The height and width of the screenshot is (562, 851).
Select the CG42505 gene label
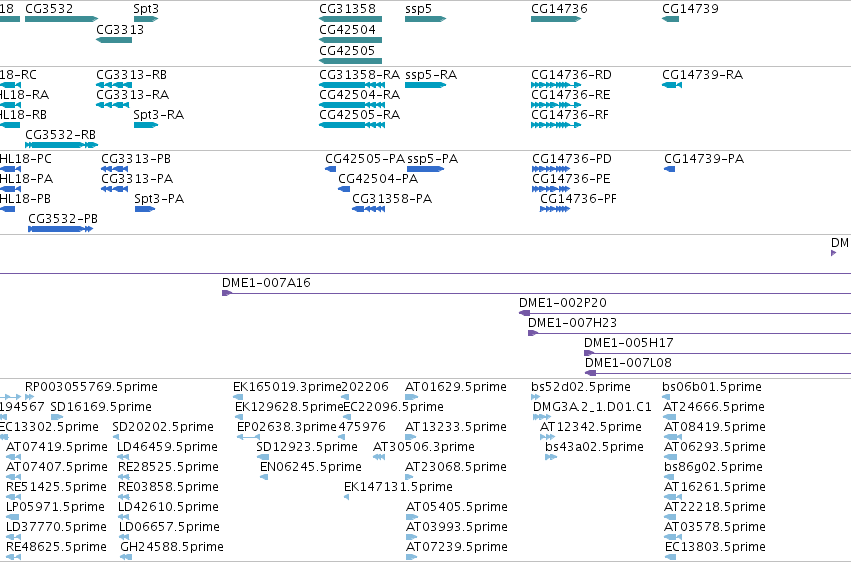[347, 50]
